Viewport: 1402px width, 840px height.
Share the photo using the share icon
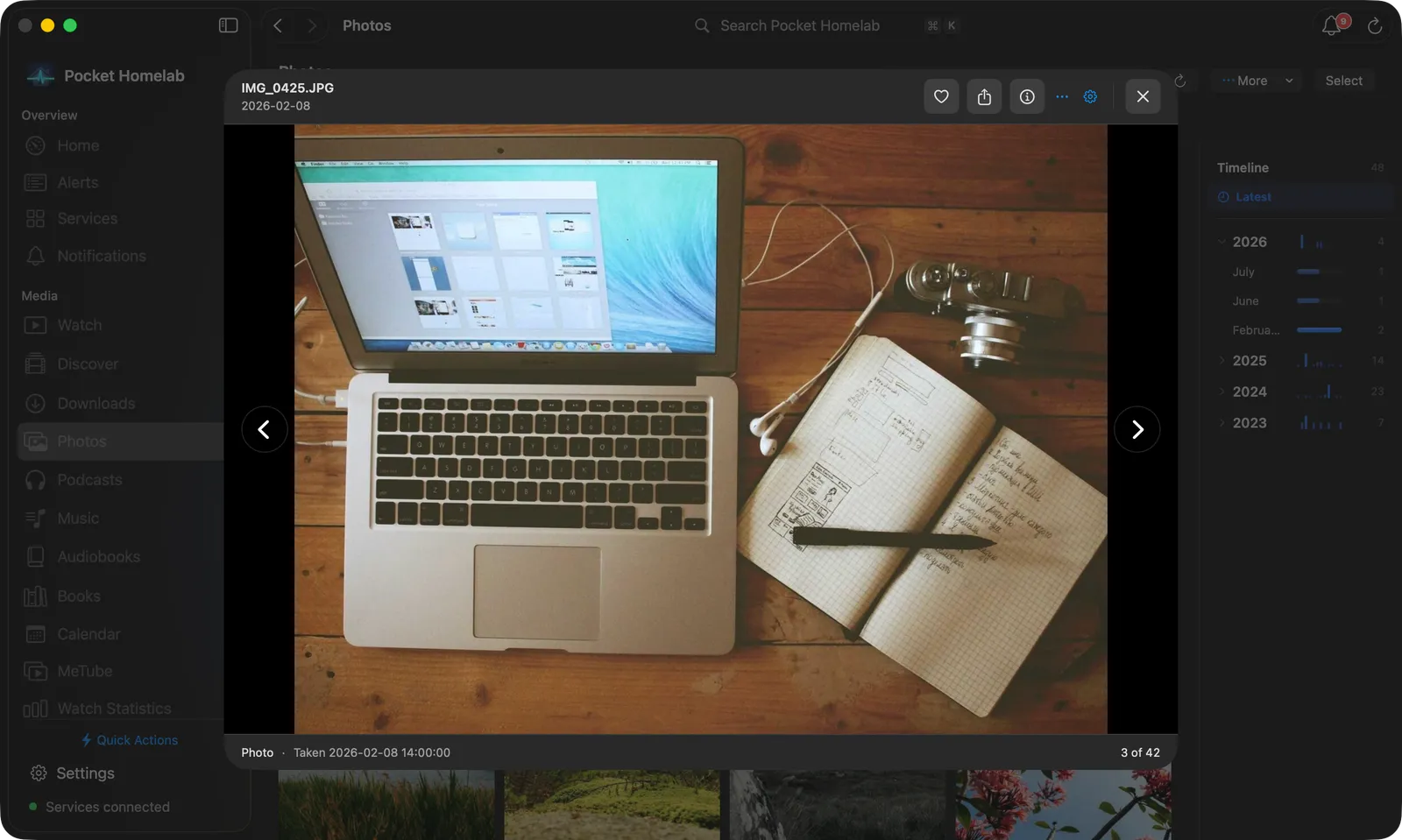[984, 96]
